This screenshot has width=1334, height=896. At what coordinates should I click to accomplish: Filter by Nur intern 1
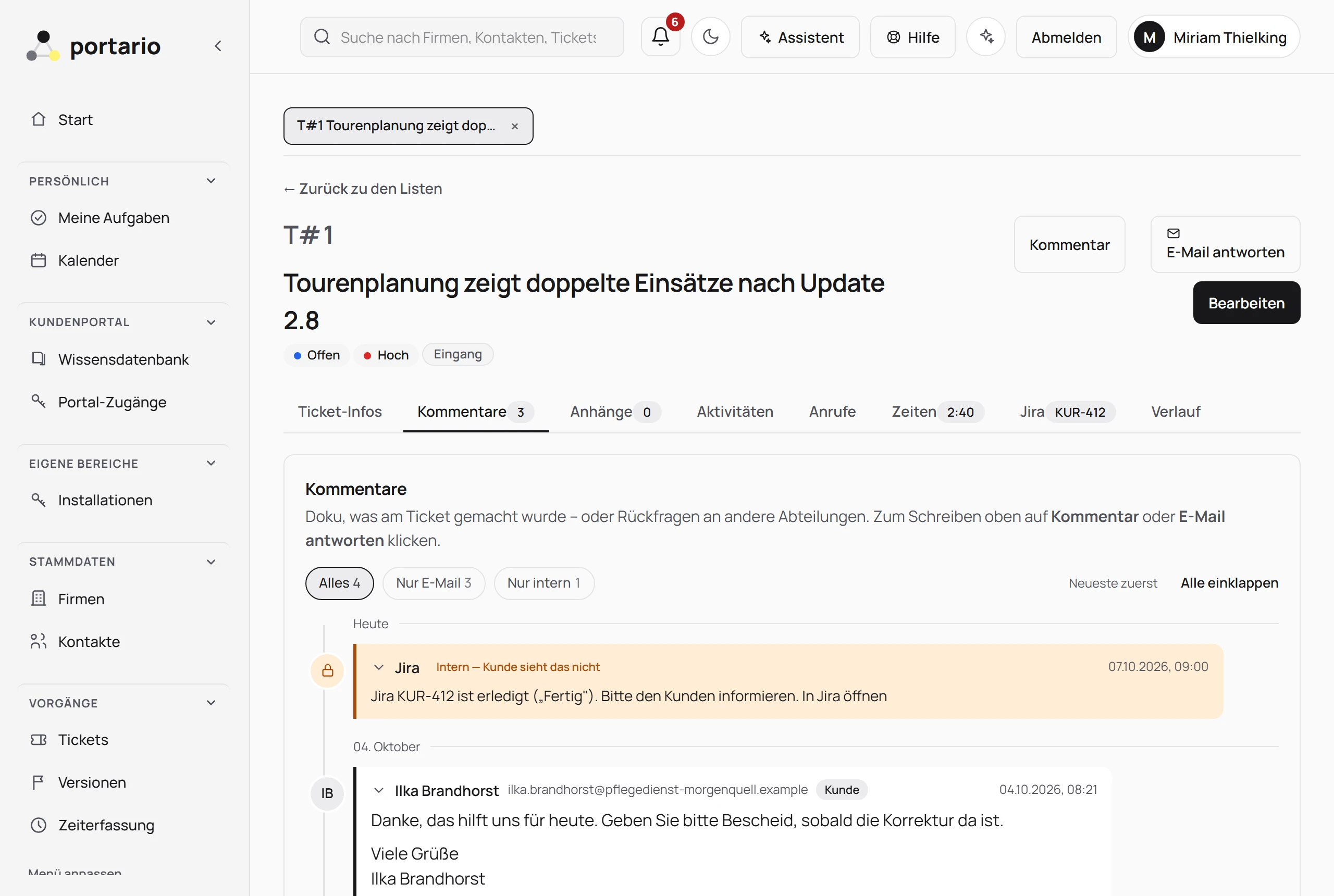(544, 583)
